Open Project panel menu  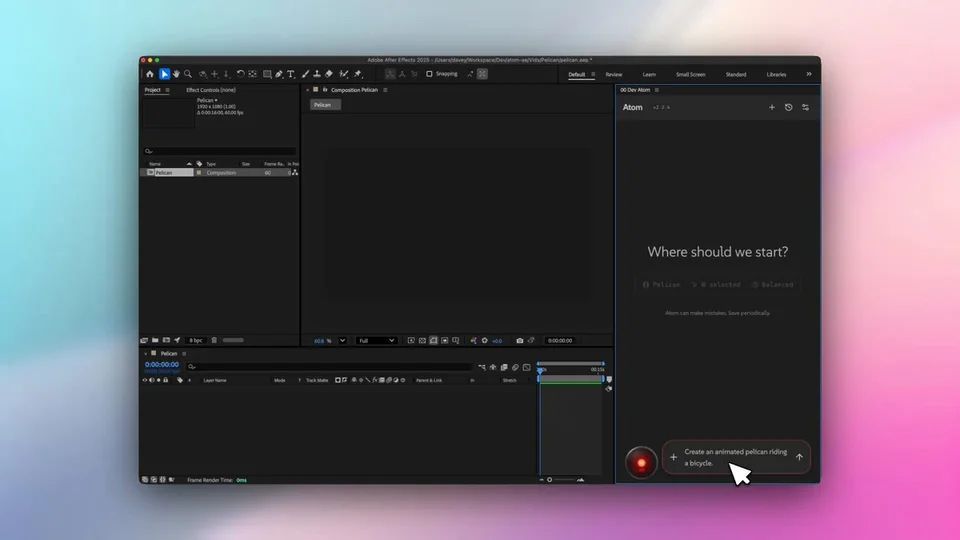pos(167,90)
